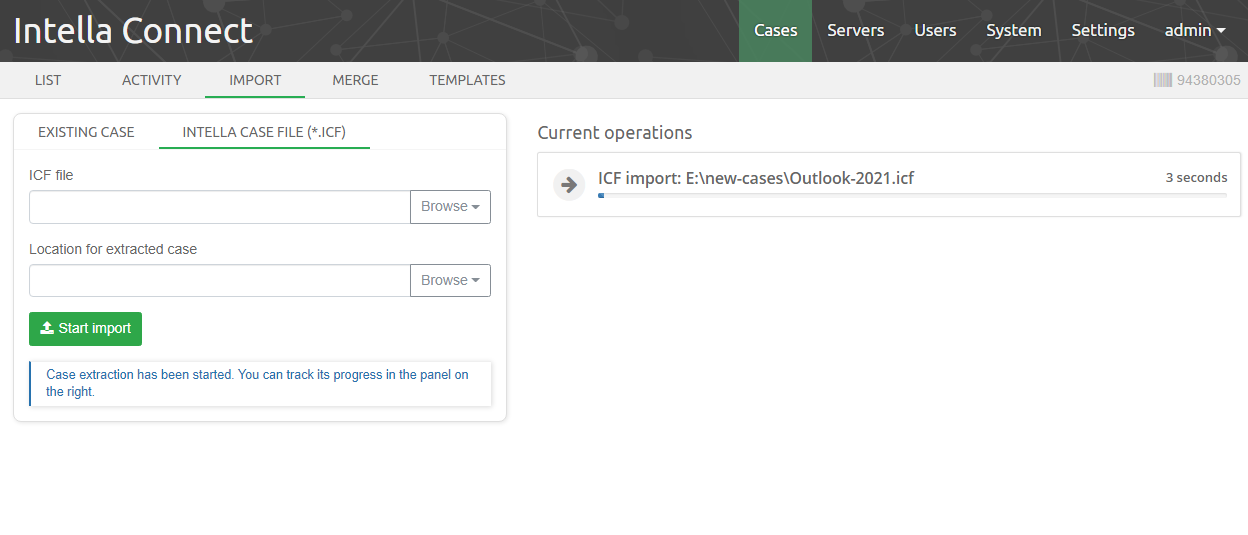Image resolution: width=1248 pixels, height=535 pixels.
Task: Open the System menu item
Action: click(x=1013, y=31)
